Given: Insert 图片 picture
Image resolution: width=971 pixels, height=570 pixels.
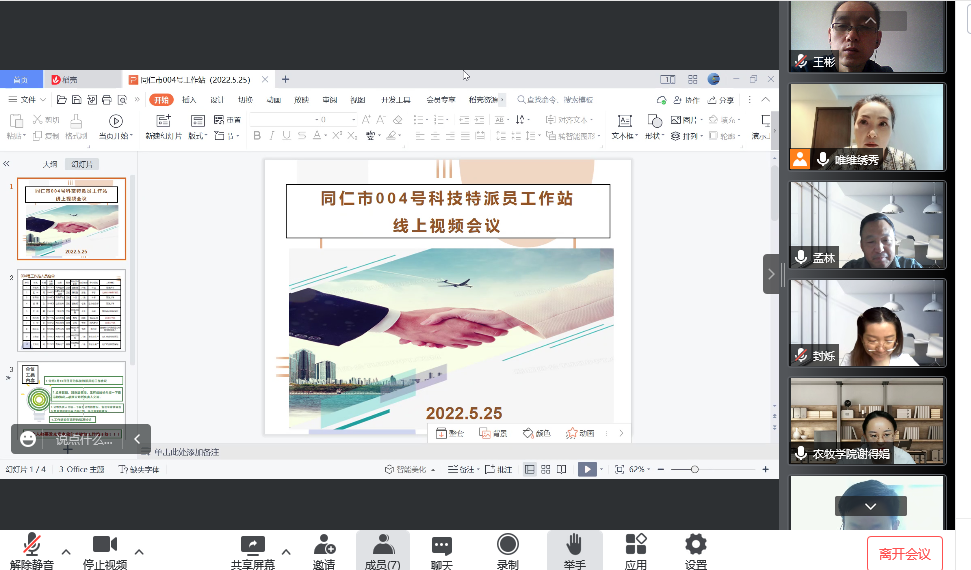Looking at the screenshot, I should (686, 120).
